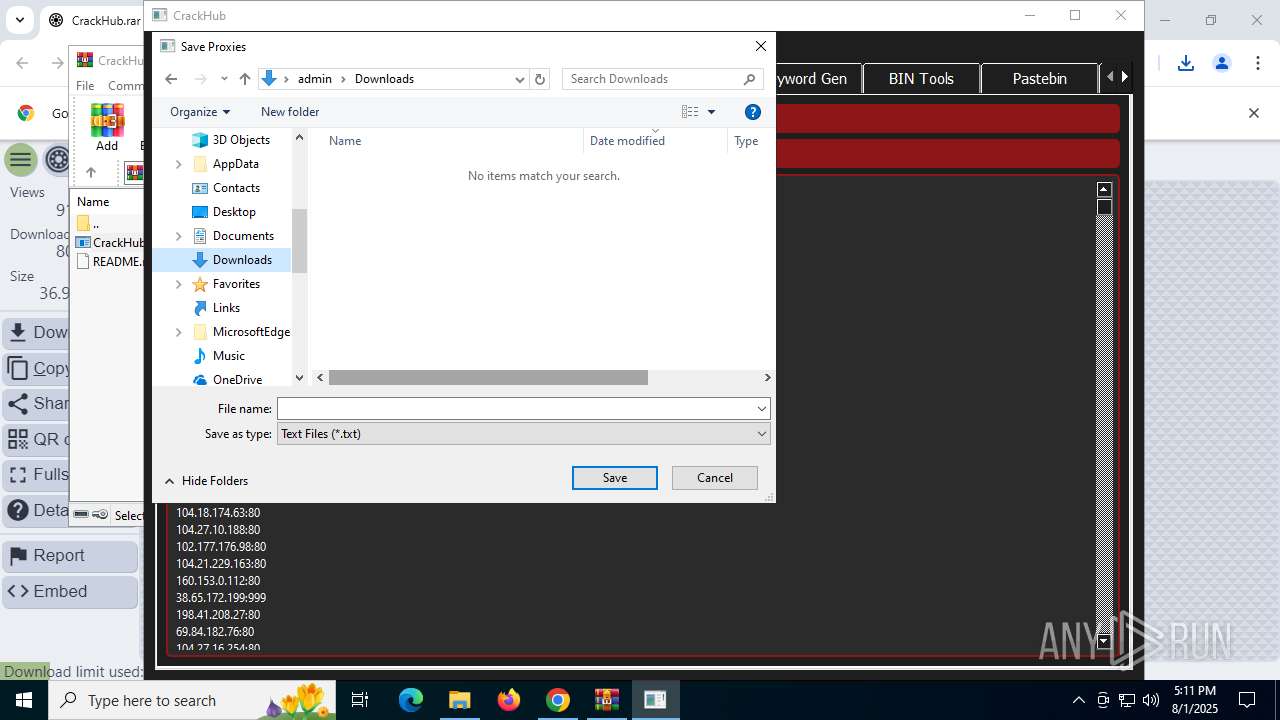Screen dimensions: 1280x720
Task: Collapse folders with Hide Folders
Action: pos(206,481)
